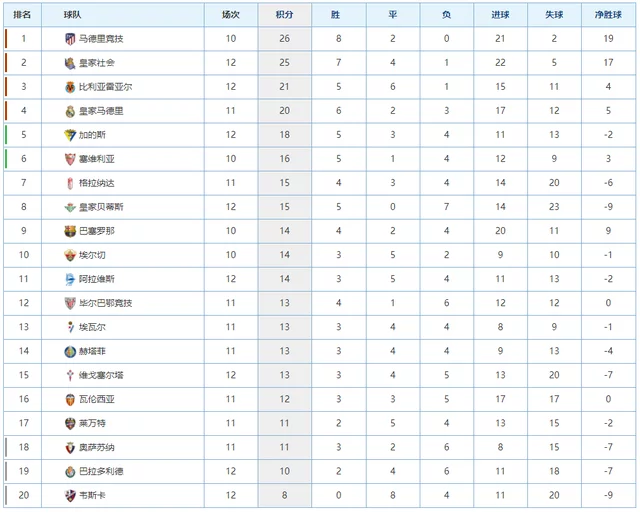Click the 26 points cell for 马德里竞技
640x513 pixels.
pos(284,39)
